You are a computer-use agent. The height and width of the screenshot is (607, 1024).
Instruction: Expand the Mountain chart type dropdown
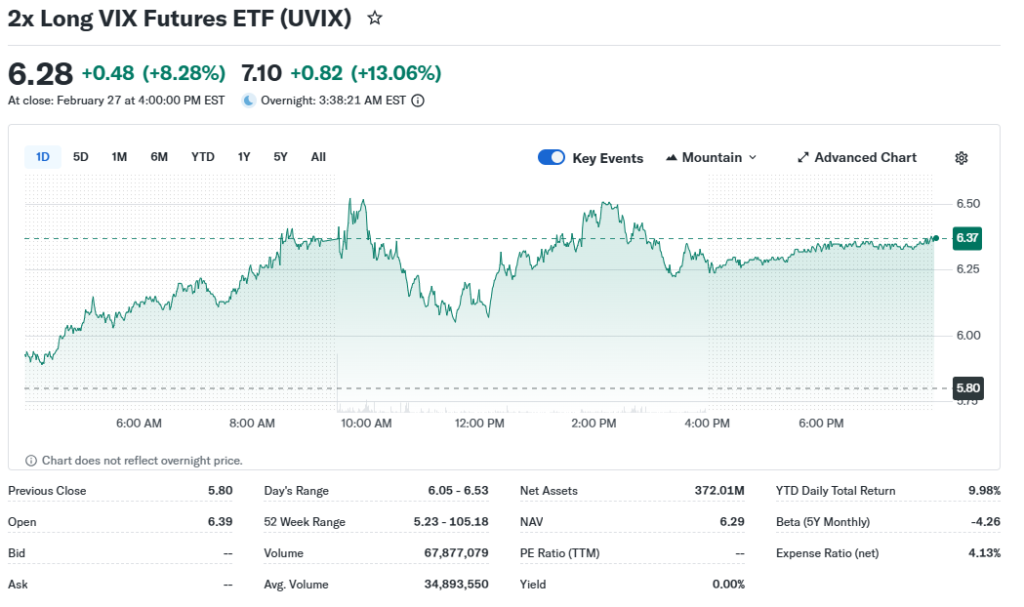pos(752,158)
